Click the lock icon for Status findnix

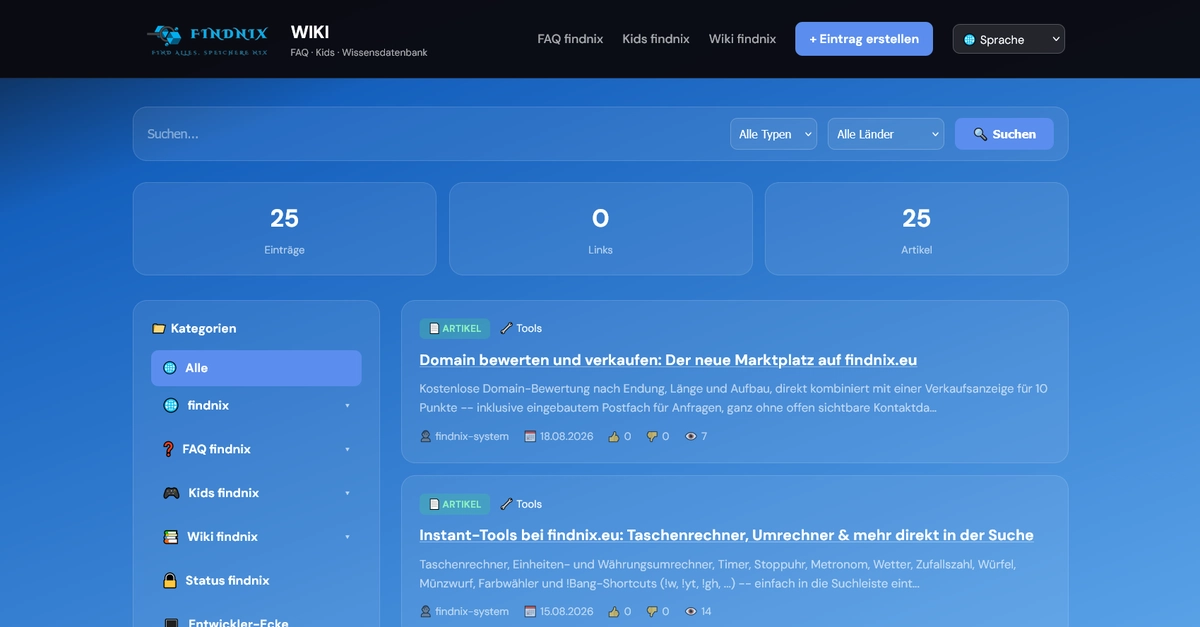170,580
